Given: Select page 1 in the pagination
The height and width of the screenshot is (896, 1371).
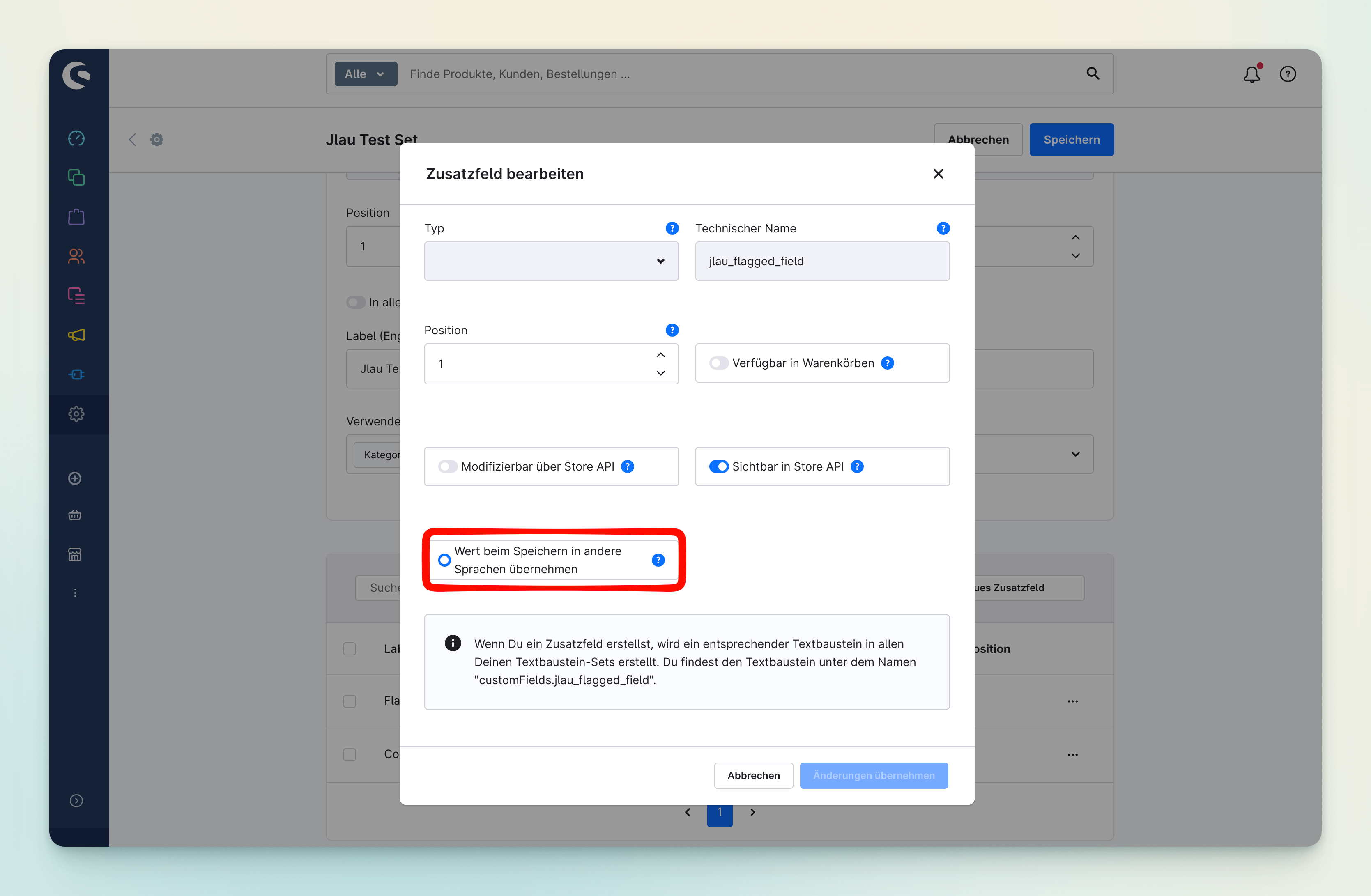Looking at the screenshot, I should [x=720, y=816].
